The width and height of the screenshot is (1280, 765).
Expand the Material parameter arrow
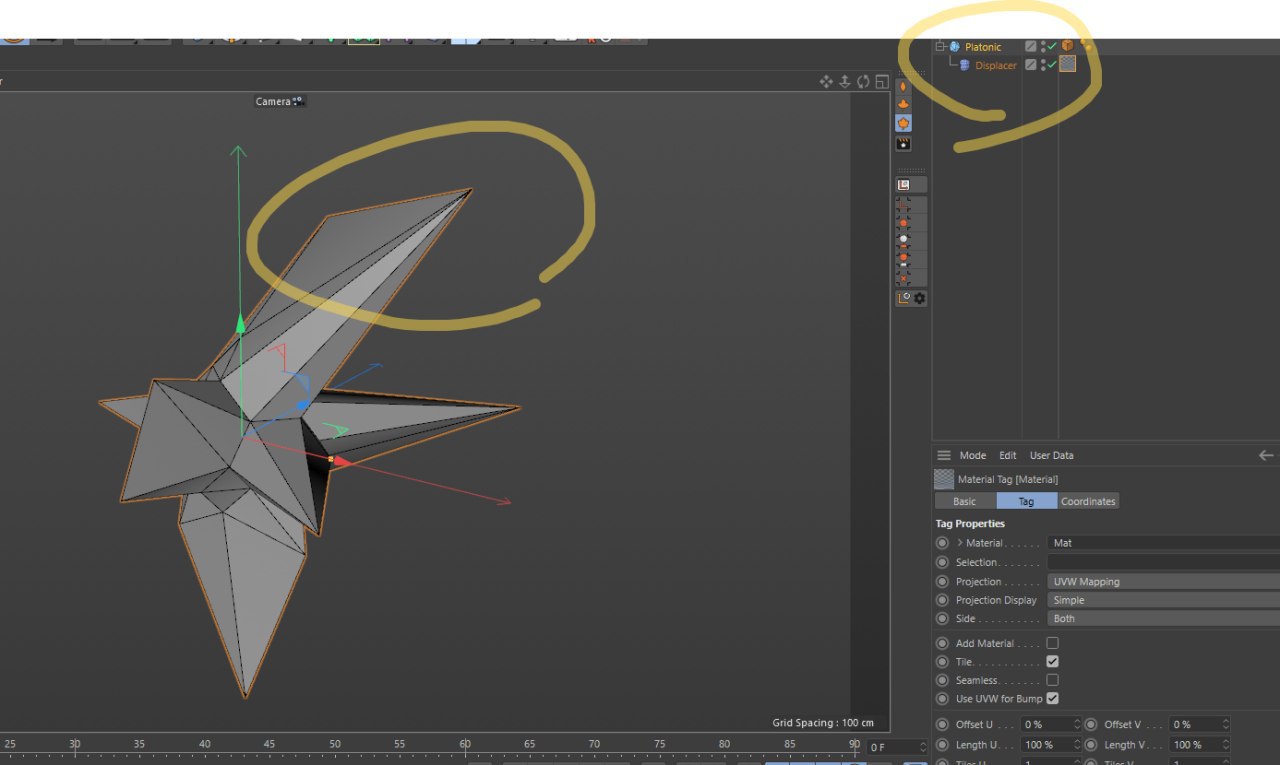tap(961, 543)
